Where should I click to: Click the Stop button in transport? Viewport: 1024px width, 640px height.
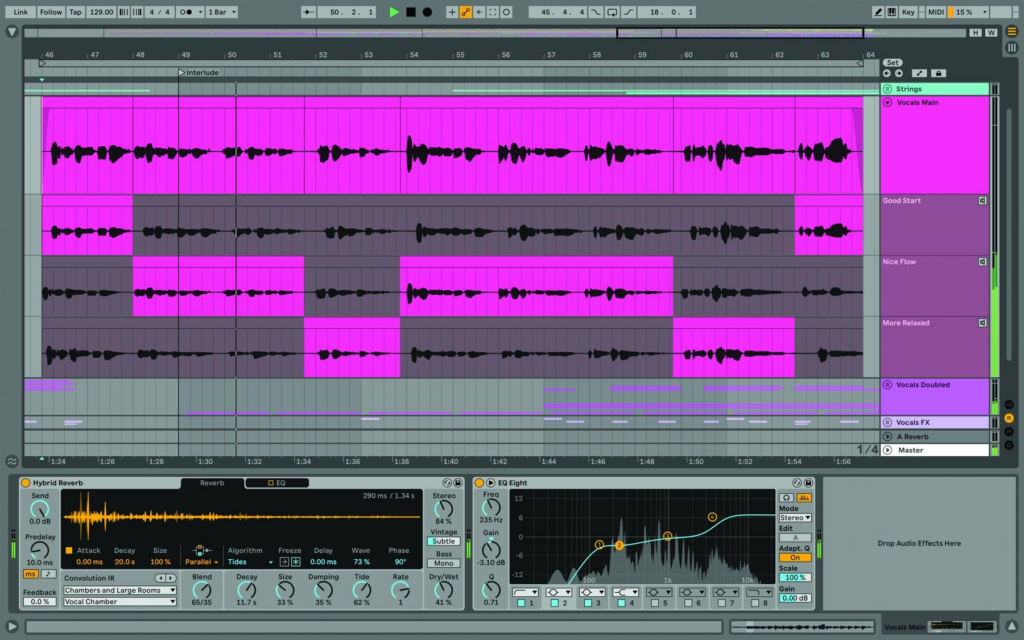coord(410,12)
